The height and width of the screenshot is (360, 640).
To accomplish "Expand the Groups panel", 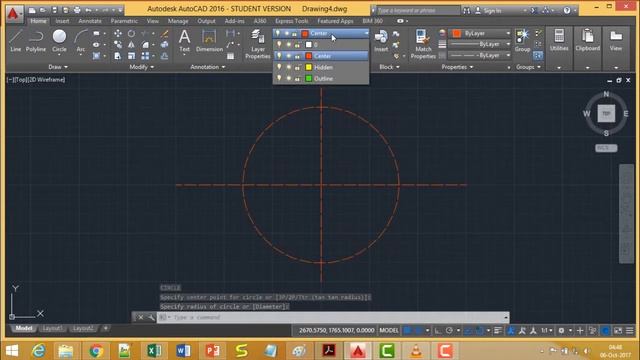I will [528, 67].
